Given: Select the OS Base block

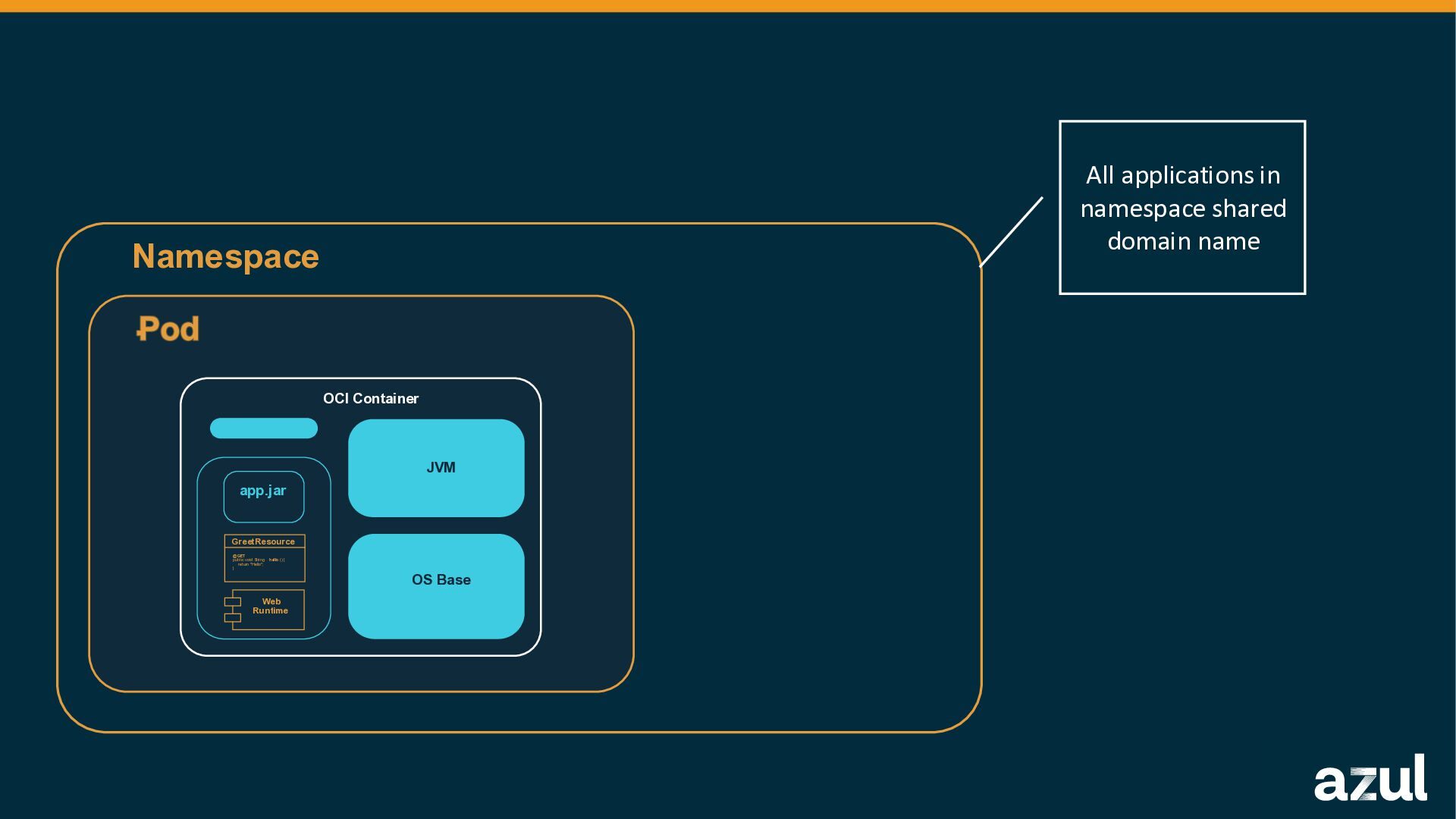Looking at the screenshot, I should click(436, 585).
